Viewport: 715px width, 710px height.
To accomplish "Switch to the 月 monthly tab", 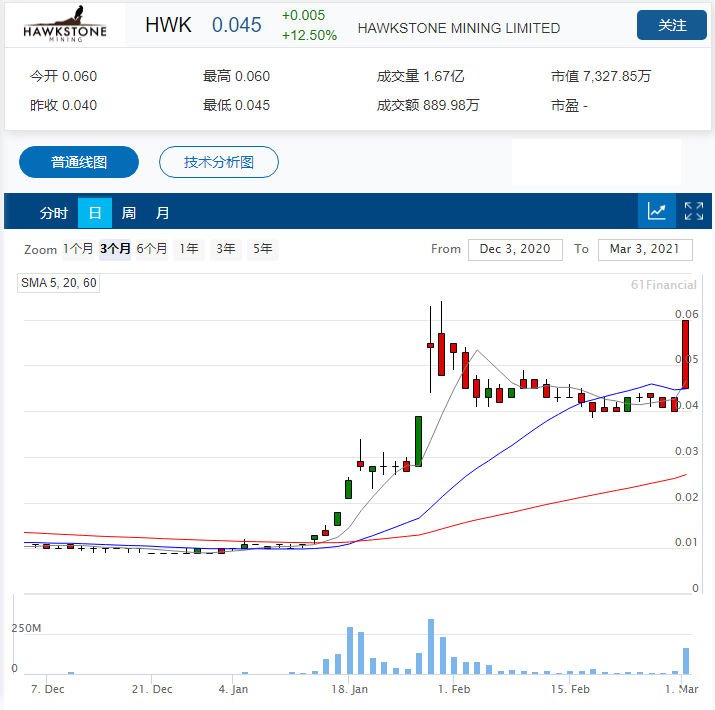I will (162, 212).
